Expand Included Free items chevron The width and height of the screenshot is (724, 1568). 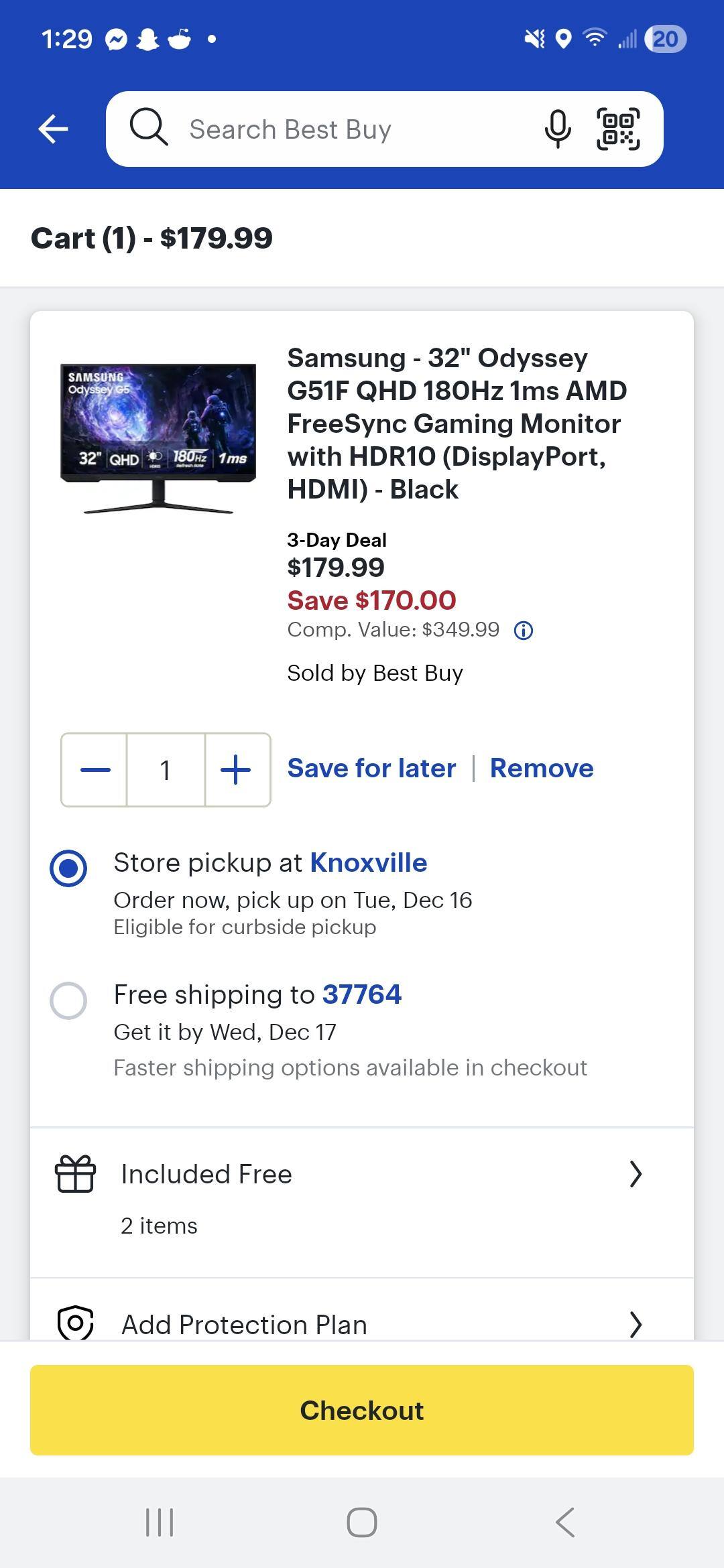(x=636, y=1174)
